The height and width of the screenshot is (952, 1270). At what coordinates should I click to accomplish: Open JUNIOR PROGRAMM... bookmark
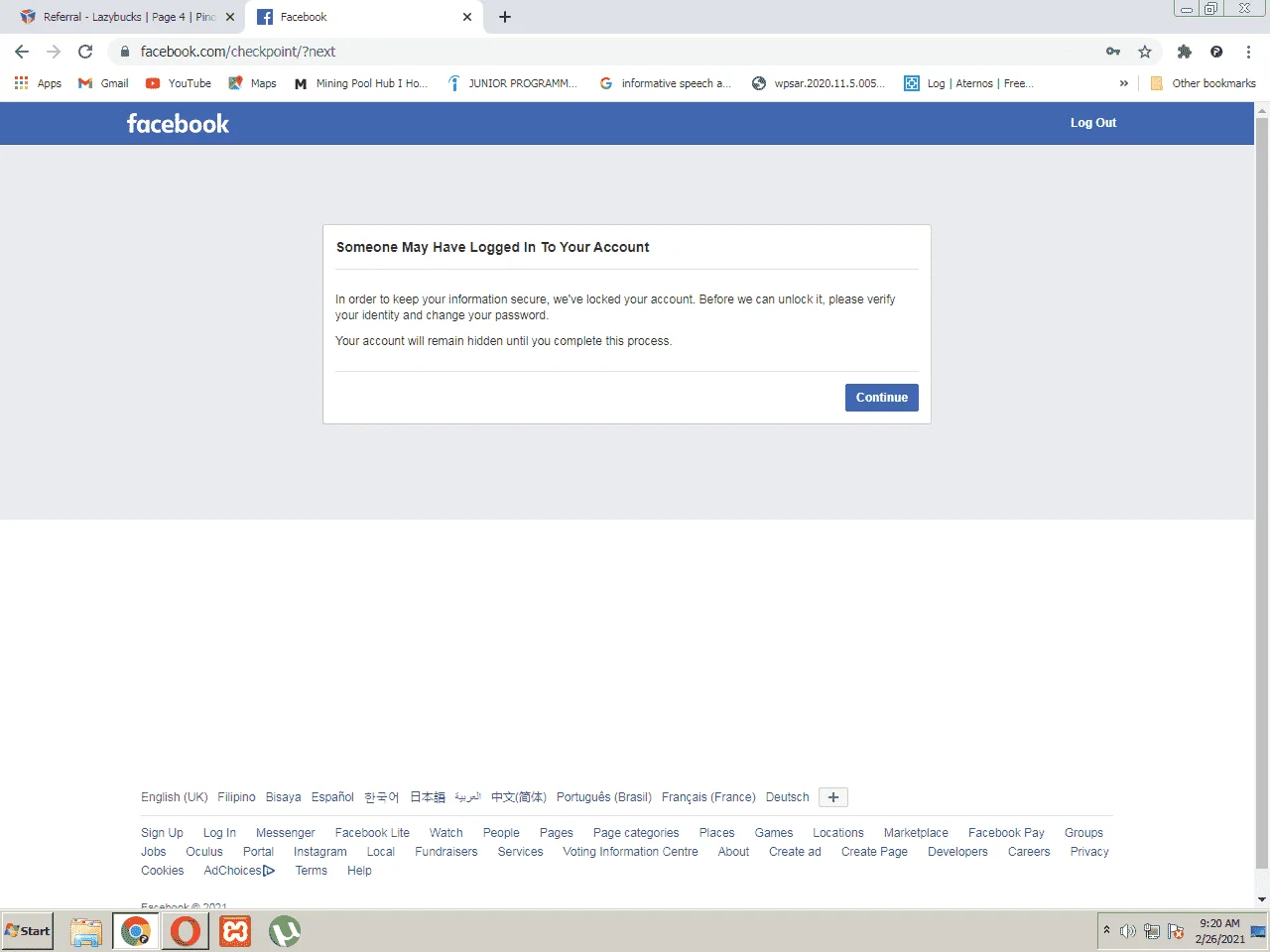click(x=512, y=83)
